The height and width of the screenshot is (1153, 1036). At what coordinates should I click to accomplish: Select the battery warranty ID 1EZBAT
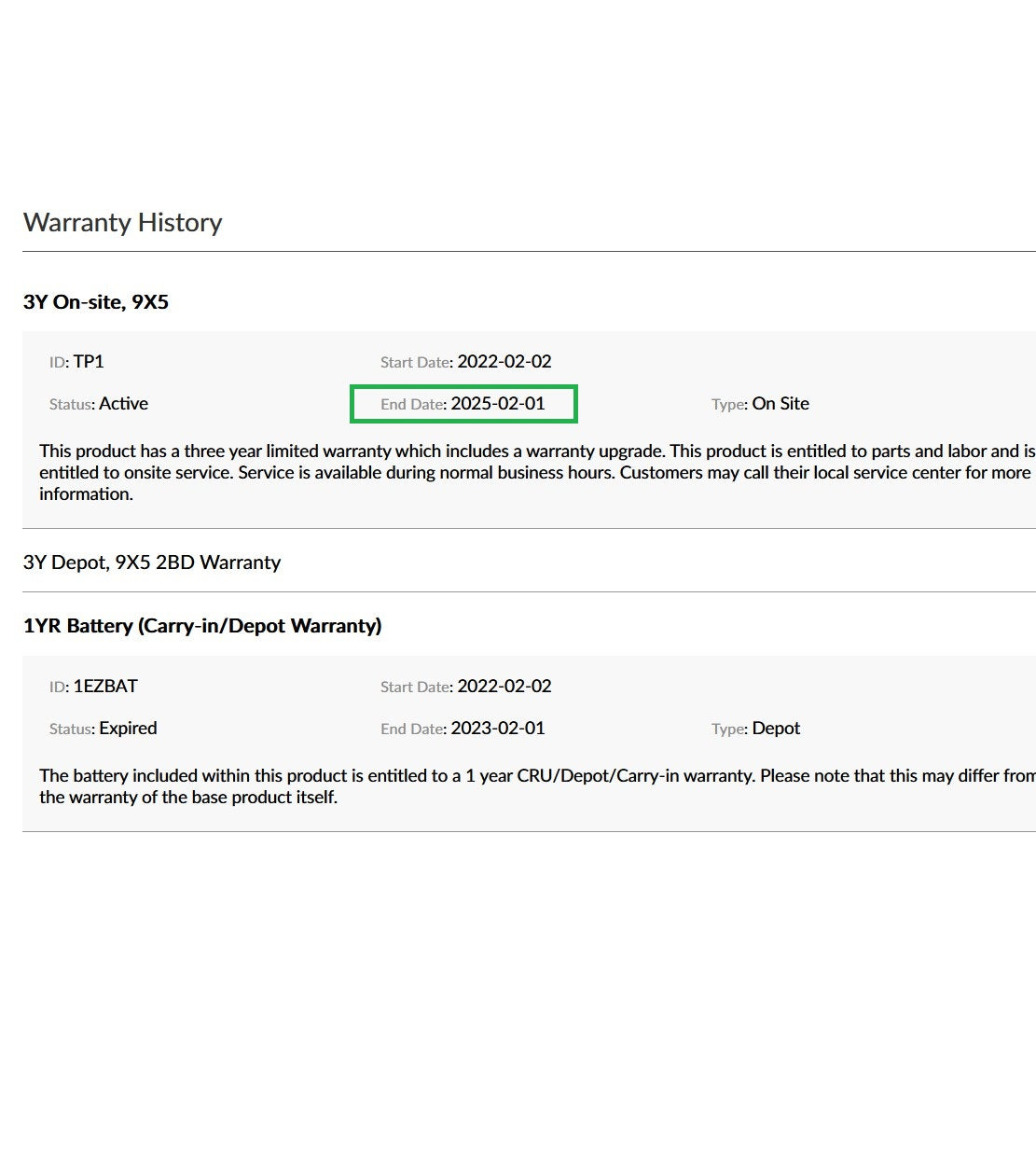click(105, 687)
